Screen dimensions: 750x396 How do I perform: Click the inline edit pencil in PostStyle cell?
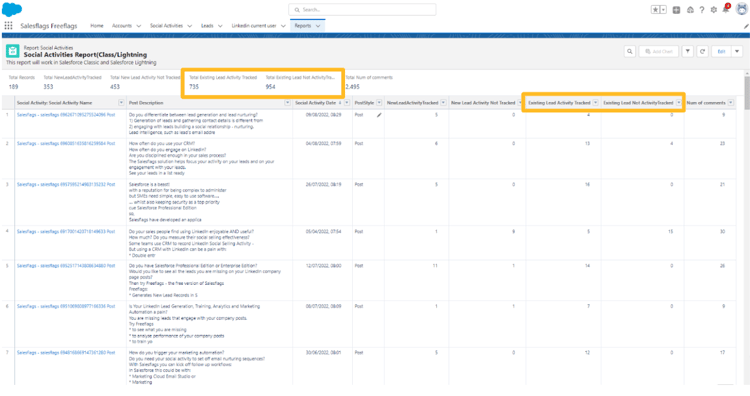[379, 115]
